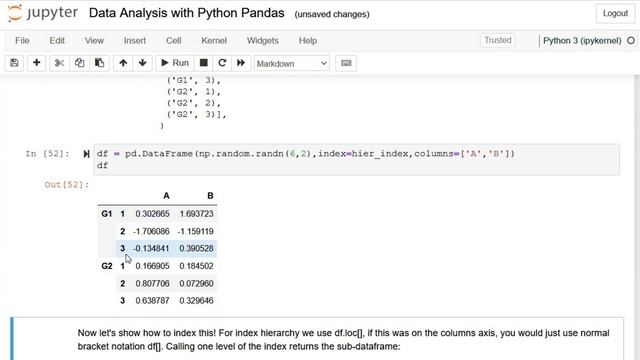This screenshot has width=640, height=360.
Task: Move selected cell down arrow
Action: click(142, 63)
